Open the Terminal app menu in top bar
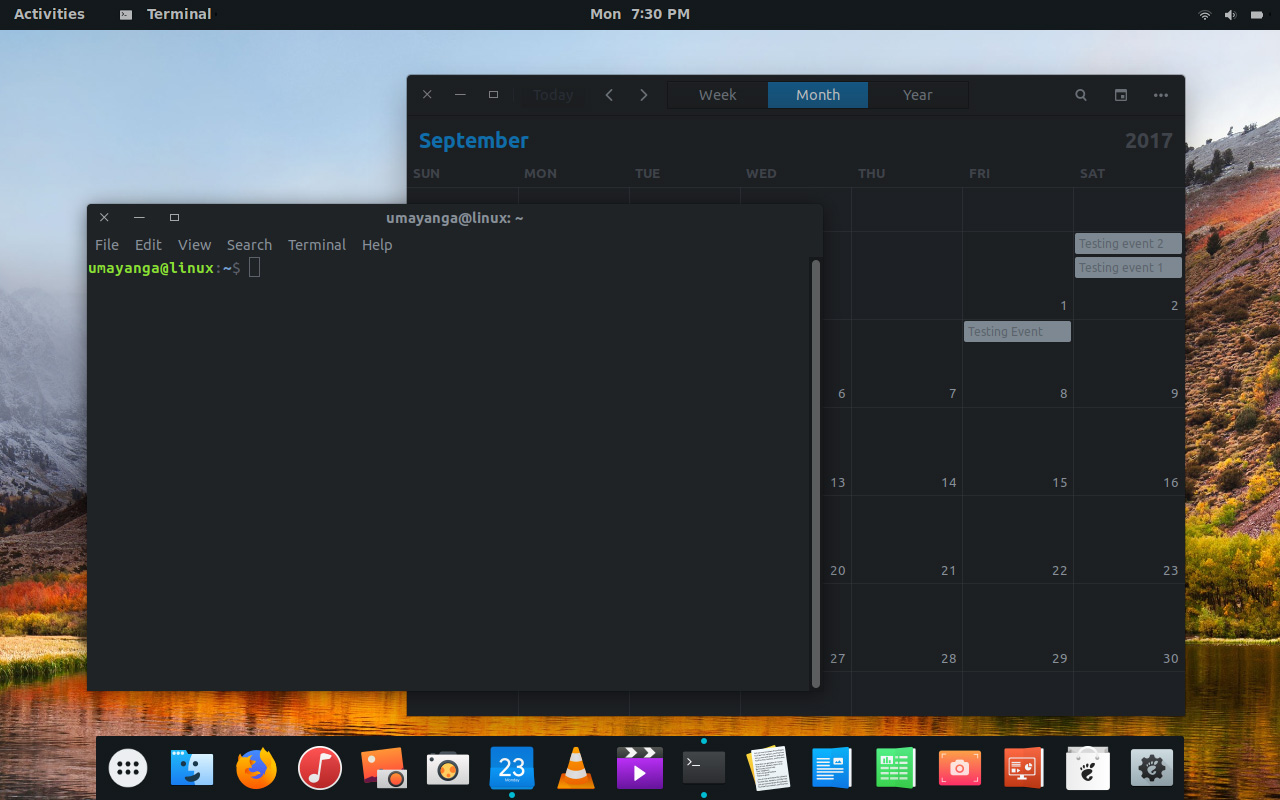The image size is (1280, 800). click(166, 14)
